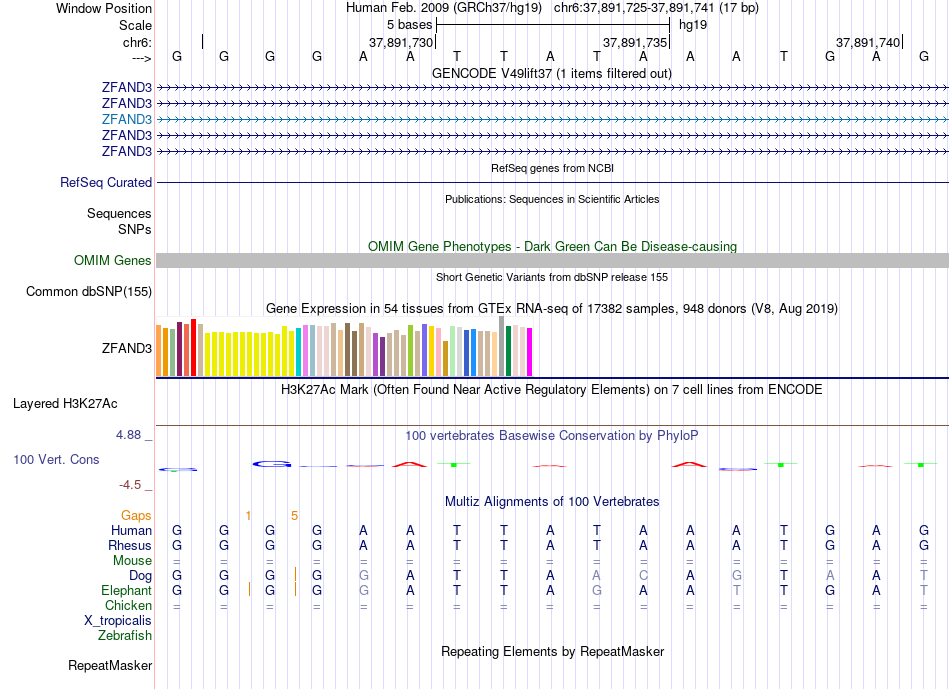Click the 'Window Position' label
The height and width of the screenshot is (689, 950).
point(104,8)
